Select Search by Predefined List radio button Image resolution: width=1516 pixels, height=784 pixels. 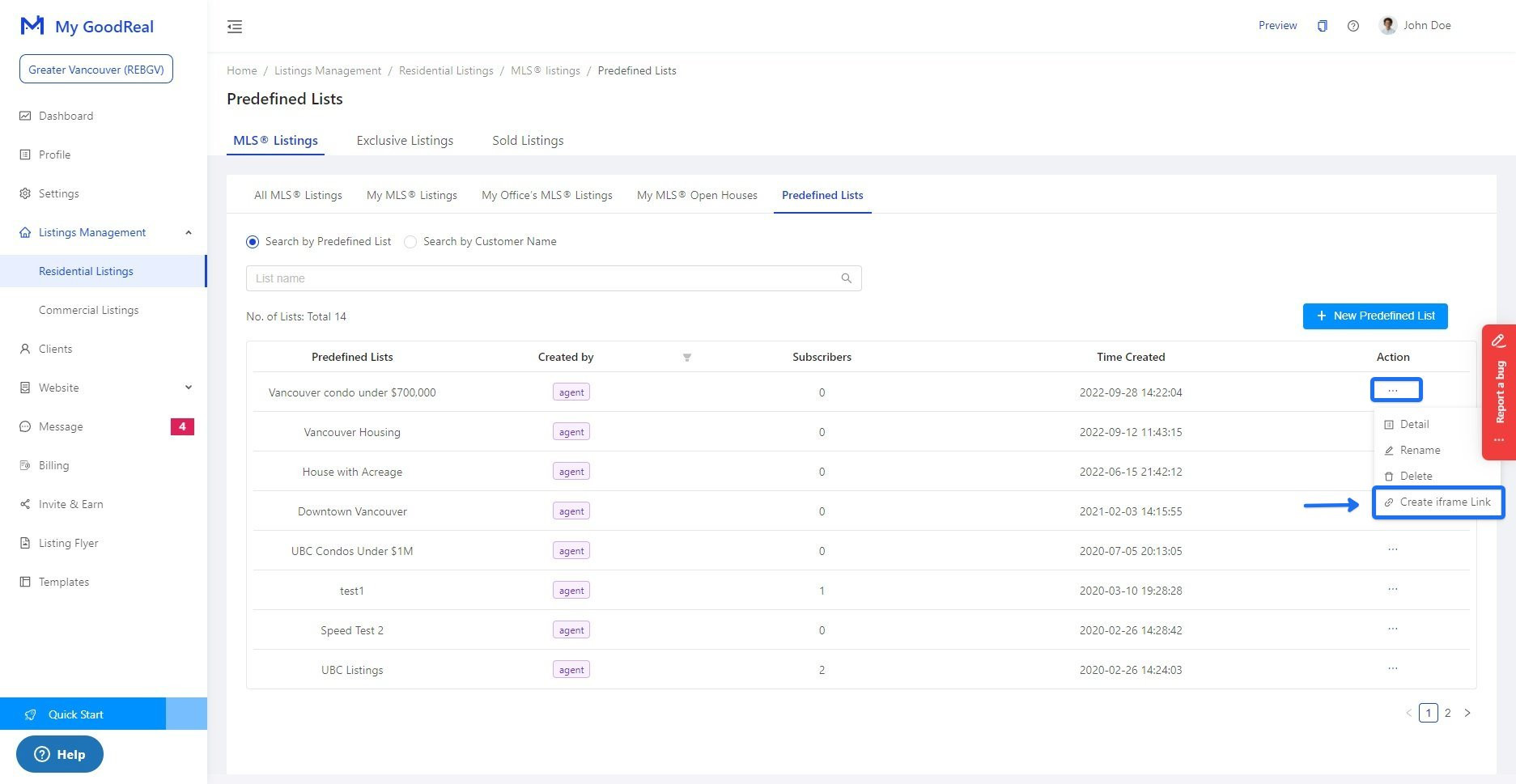253,241
